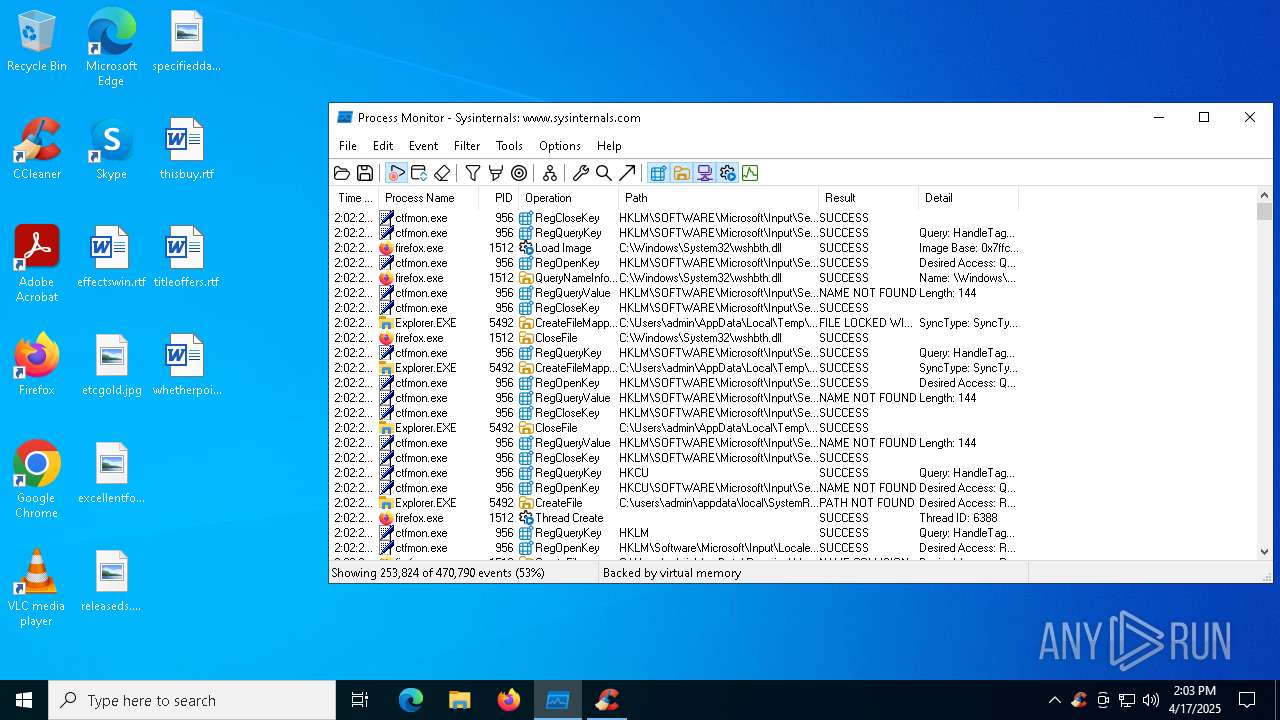Click the Detail column header
Viewport: 1280px width, 720px height.
pos(969,198)
